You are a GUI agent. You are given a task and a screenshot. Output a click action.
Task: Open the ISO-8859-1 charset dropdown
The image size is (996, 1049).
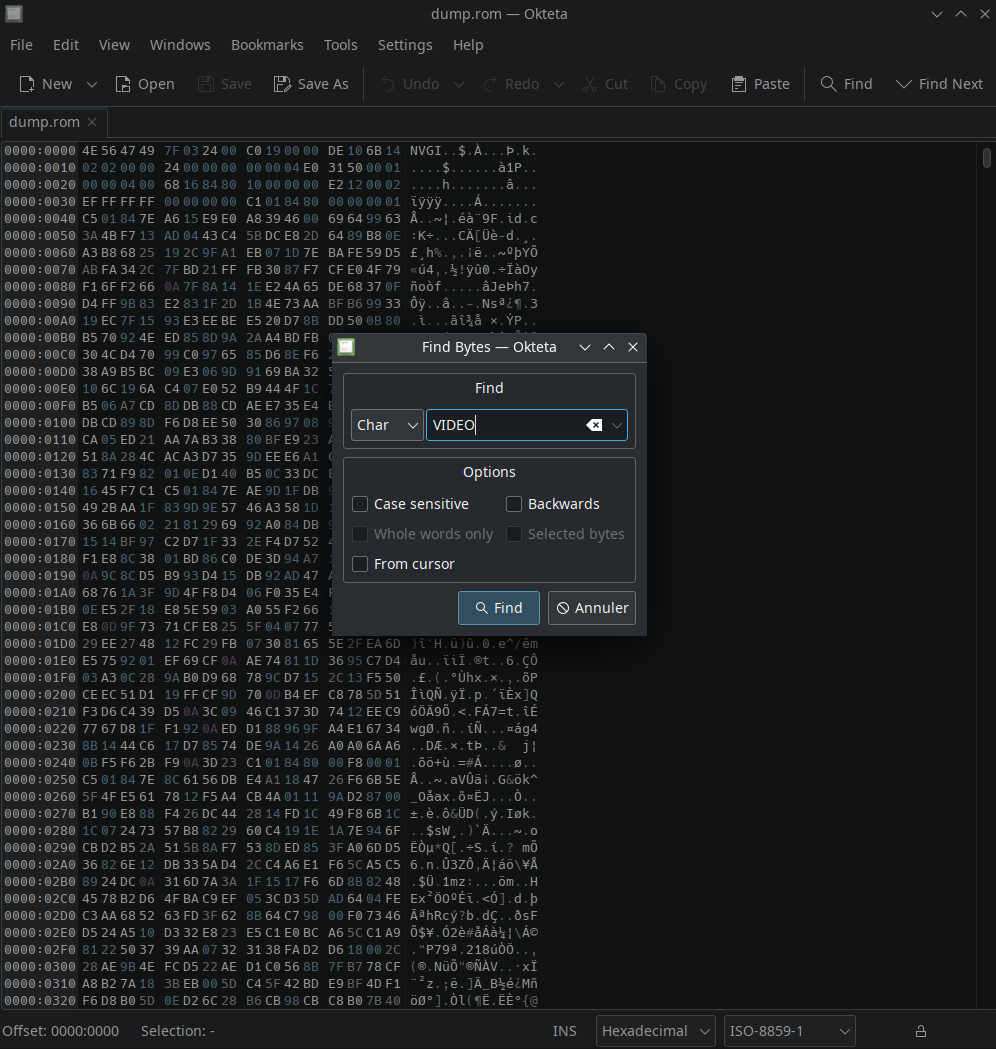789,1031
